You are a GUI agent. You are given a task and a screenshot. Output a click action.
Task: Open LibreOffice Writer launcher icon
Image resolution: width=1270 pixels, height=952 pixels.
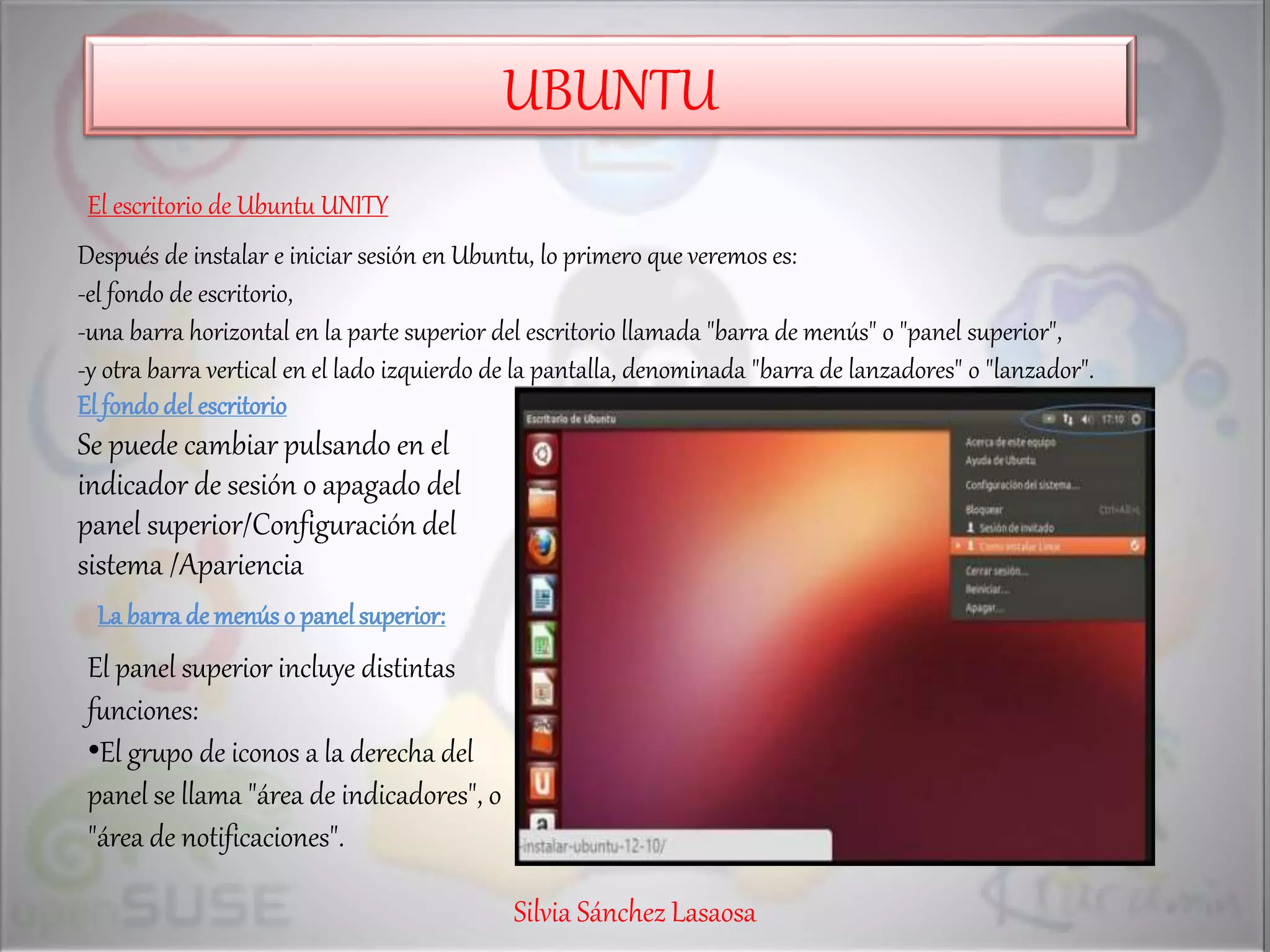click(x=542, y=596)
